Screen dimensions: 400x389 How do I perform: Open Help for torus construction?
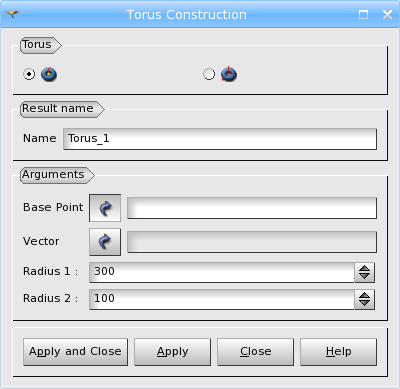coord(339,352)
